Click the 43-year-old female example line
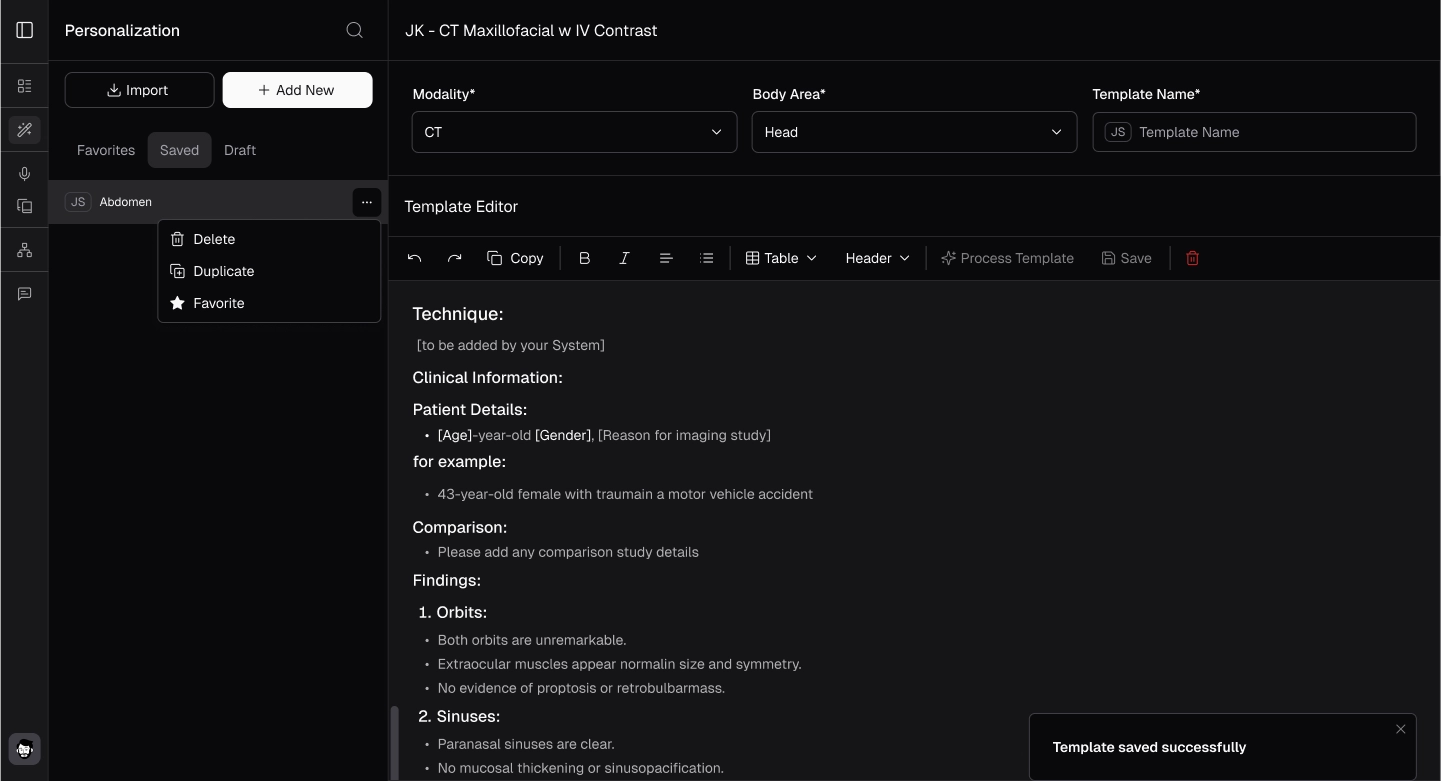The width and height of the screenshot is (1441, 781). [x=625, y=494]
